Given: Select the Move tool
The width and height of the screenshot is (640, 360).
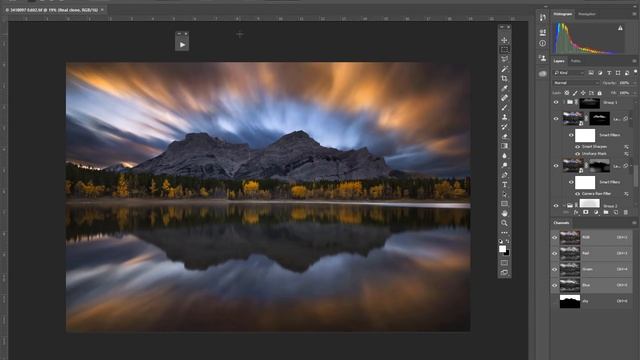Looking at the screenshot, I should [x=504, y=40].
